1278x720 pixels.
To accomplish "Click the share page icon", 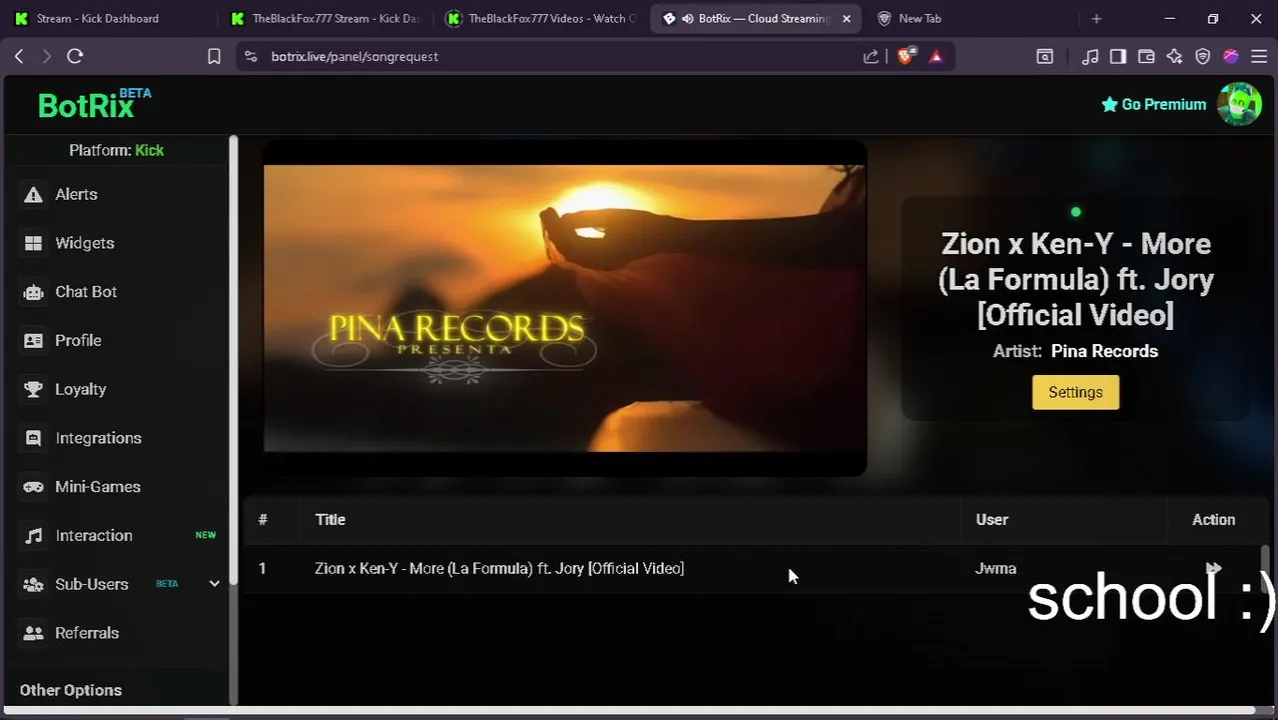I will click(871, 56).
